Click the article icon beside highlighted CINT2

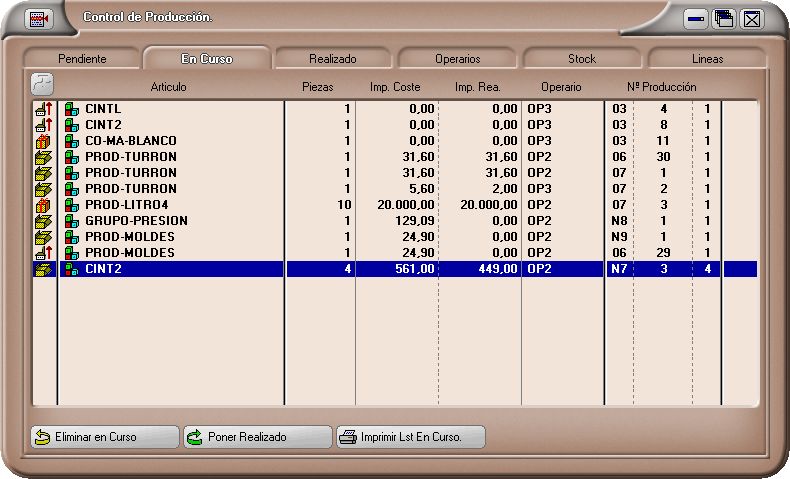[72, 269]
